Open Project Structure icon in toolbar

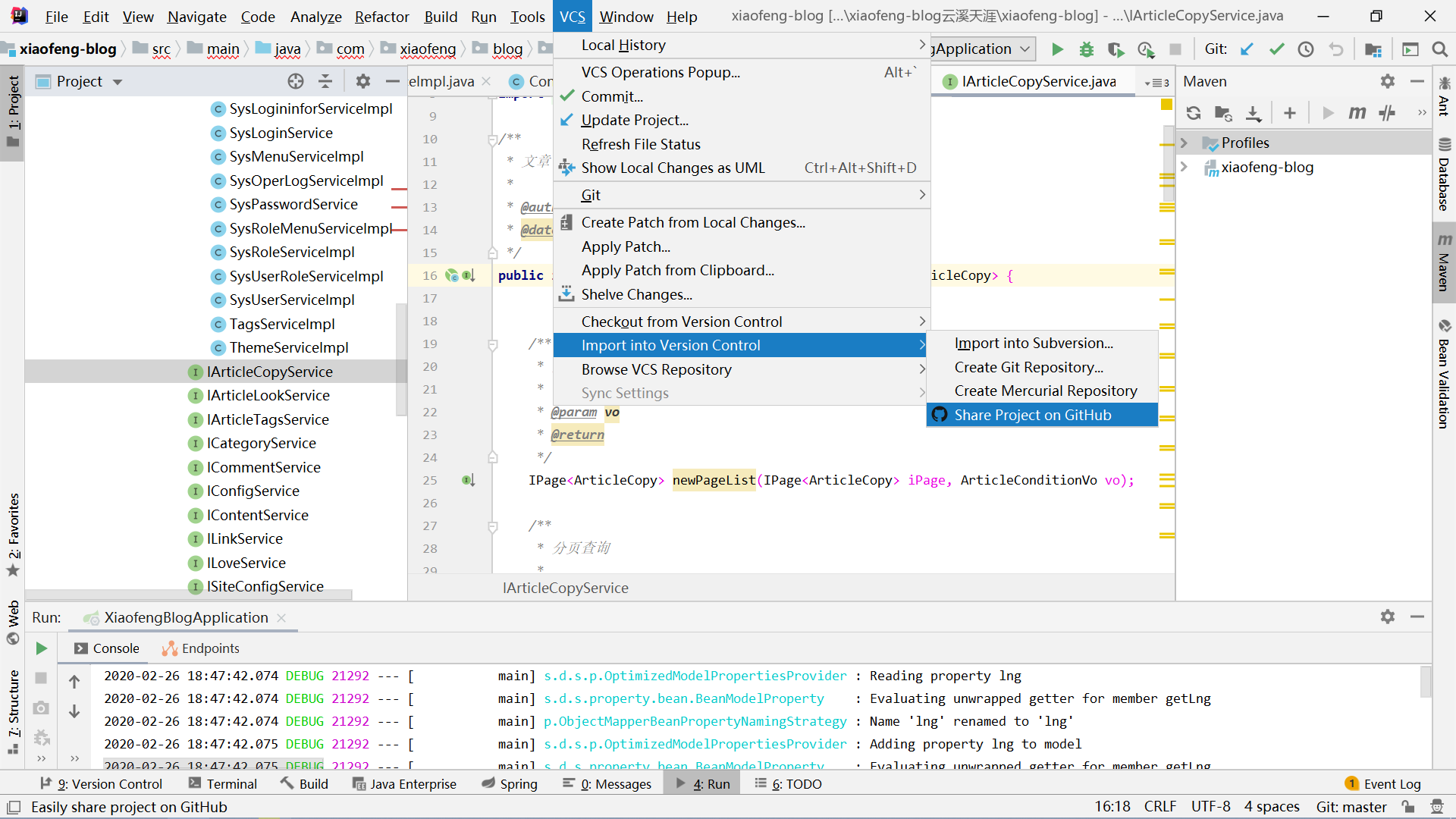click(x=1373, y=49)
